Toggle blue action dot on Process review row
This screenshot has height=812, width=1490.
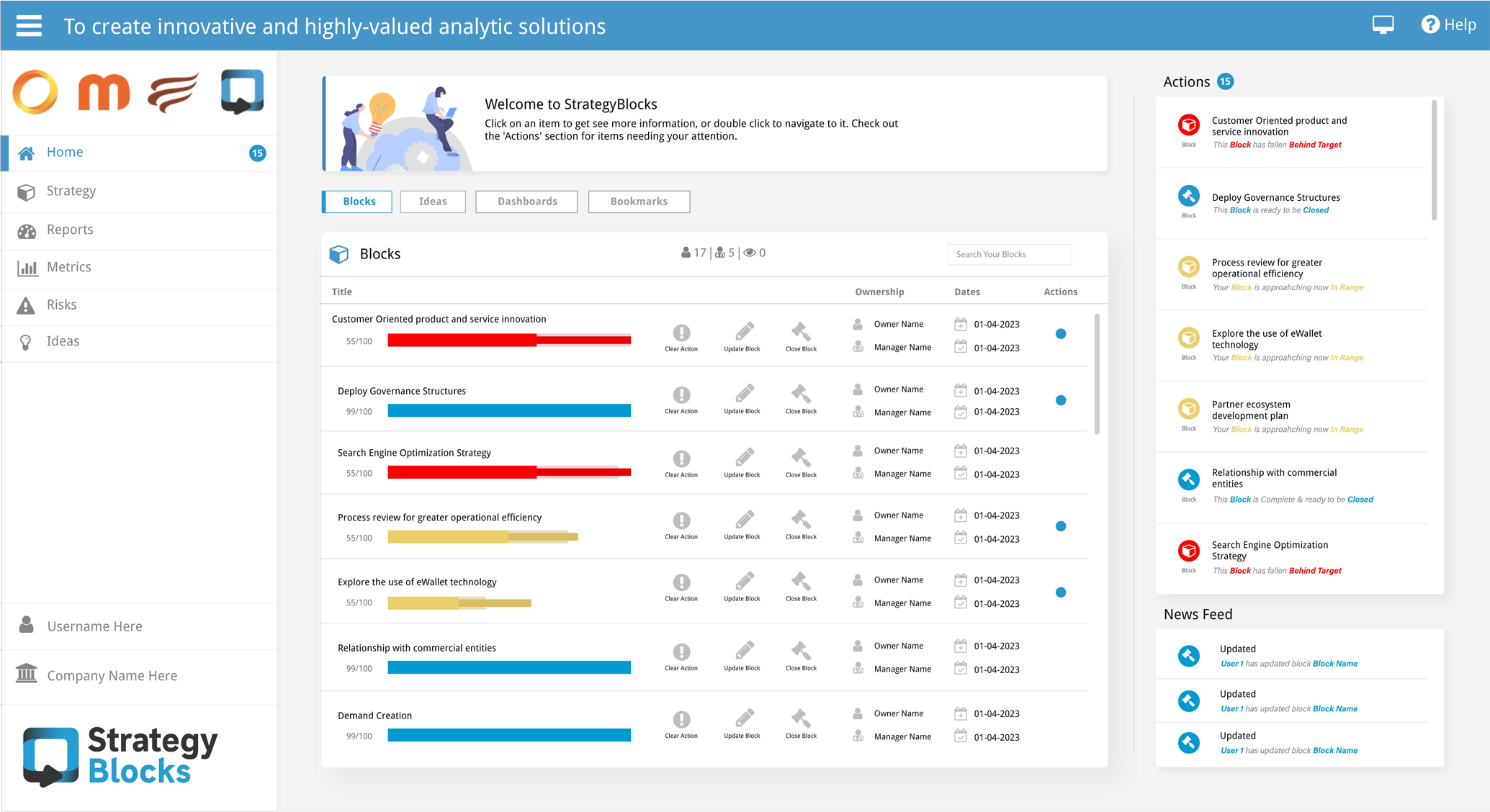click(x=1061, y=526)
